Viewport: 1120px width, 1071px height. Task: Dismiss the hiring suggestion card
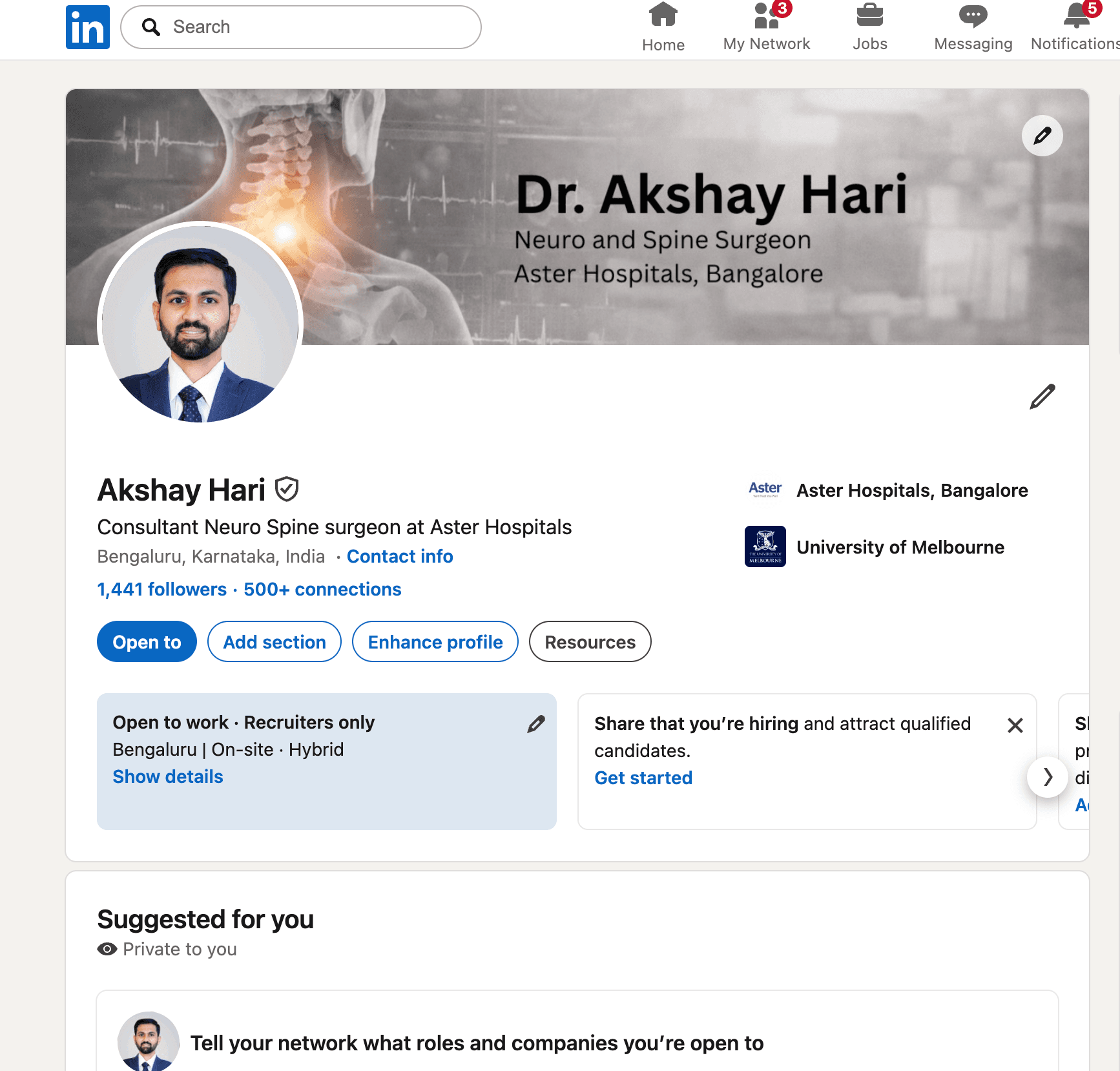tap(1015, 725)
